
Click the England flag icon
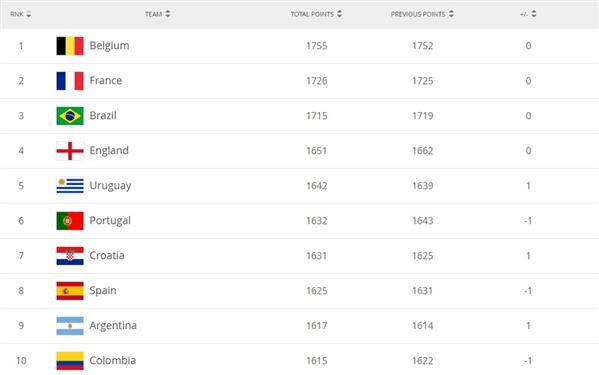(70, 151)
